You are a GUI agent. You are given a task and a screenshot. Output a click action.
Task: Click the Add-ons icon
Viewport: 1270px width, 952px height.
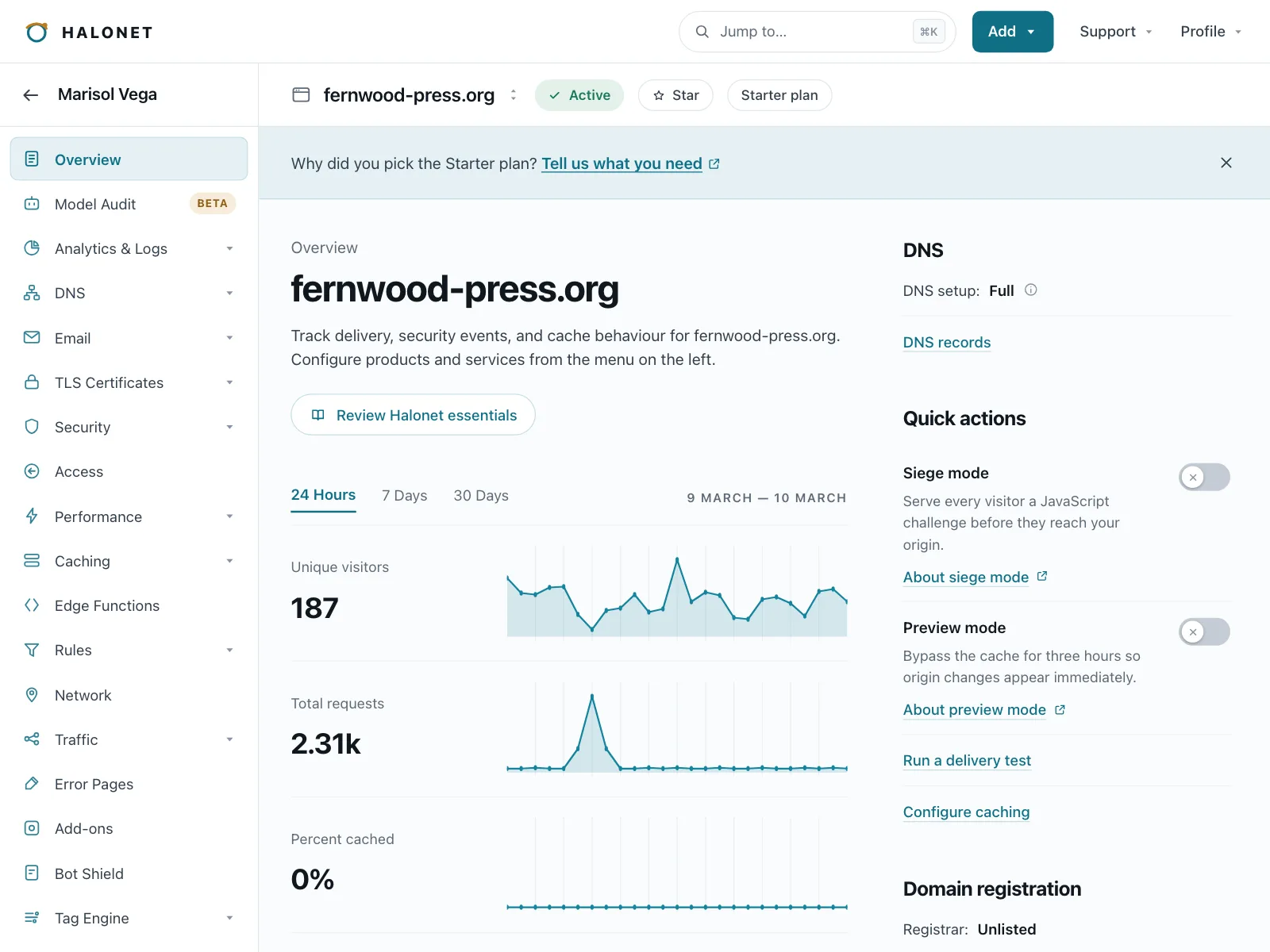click(x=32, y=828)
